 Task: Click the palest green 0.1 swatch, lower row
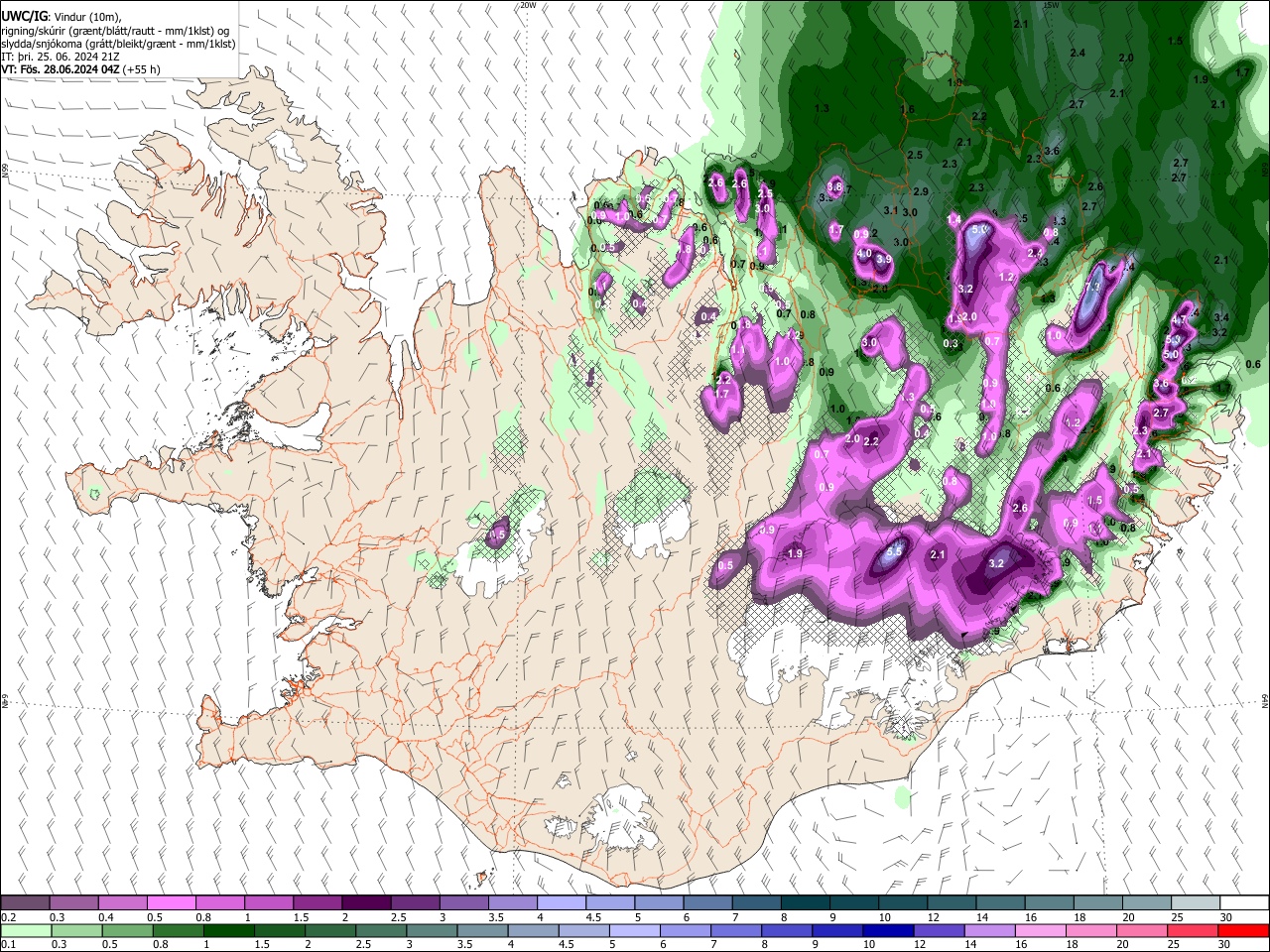pos(26,931)
